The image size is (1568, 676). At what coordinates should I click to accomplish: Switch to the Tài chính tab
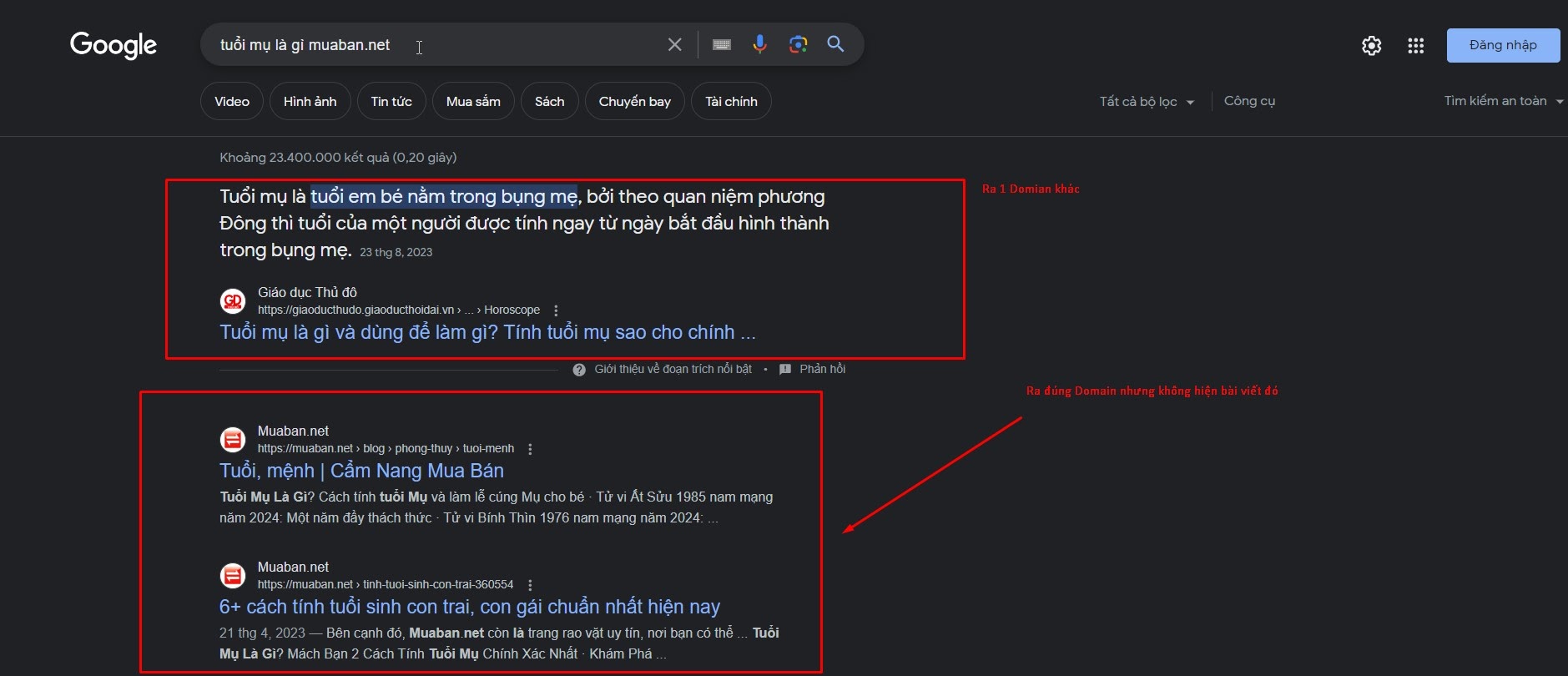click(732, 102)
